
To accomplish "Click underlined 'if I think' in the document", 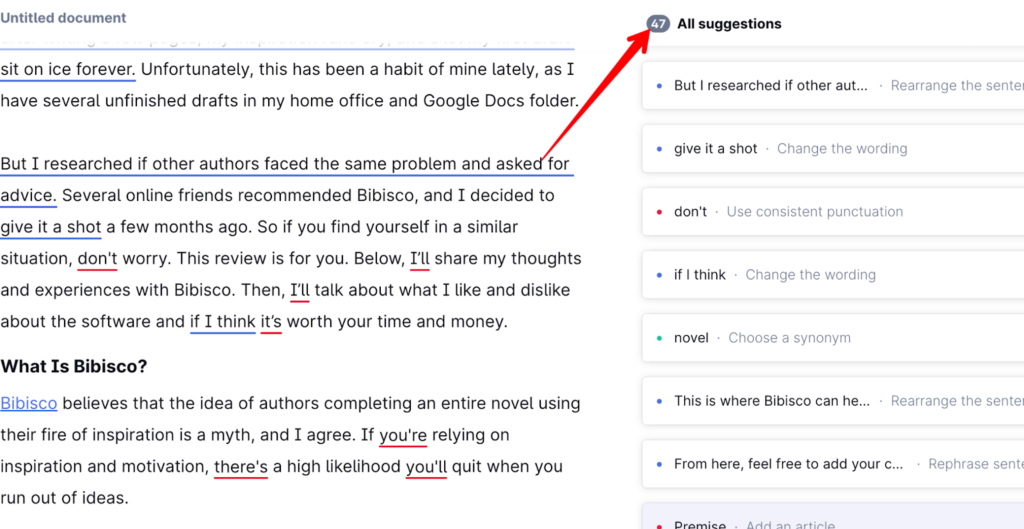I will click(222, 322).
